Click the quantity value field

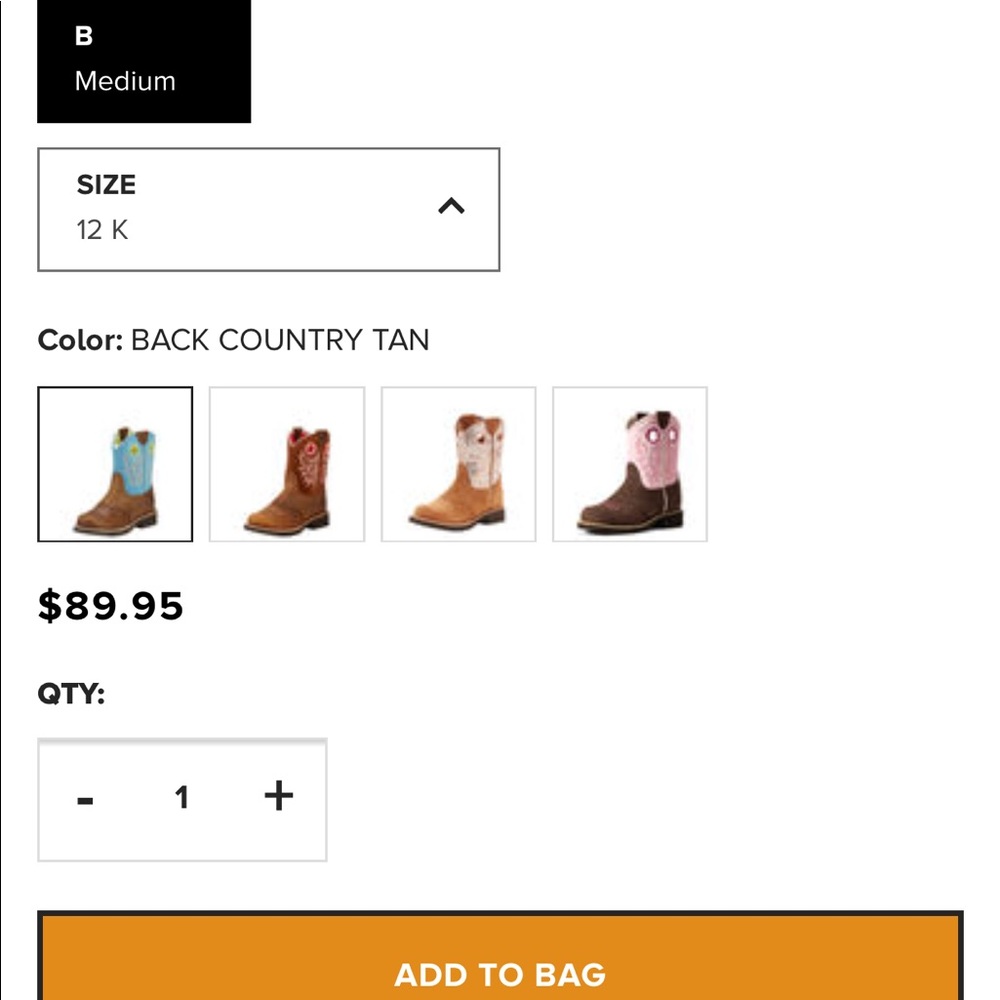[x=182, y=797]
